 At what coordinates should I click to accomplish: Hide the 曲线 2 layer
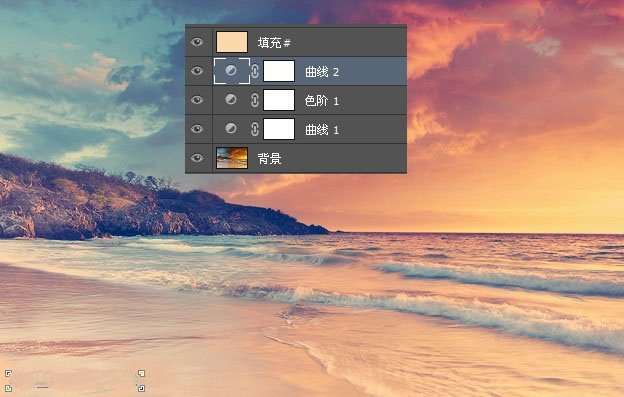(197, 71)
